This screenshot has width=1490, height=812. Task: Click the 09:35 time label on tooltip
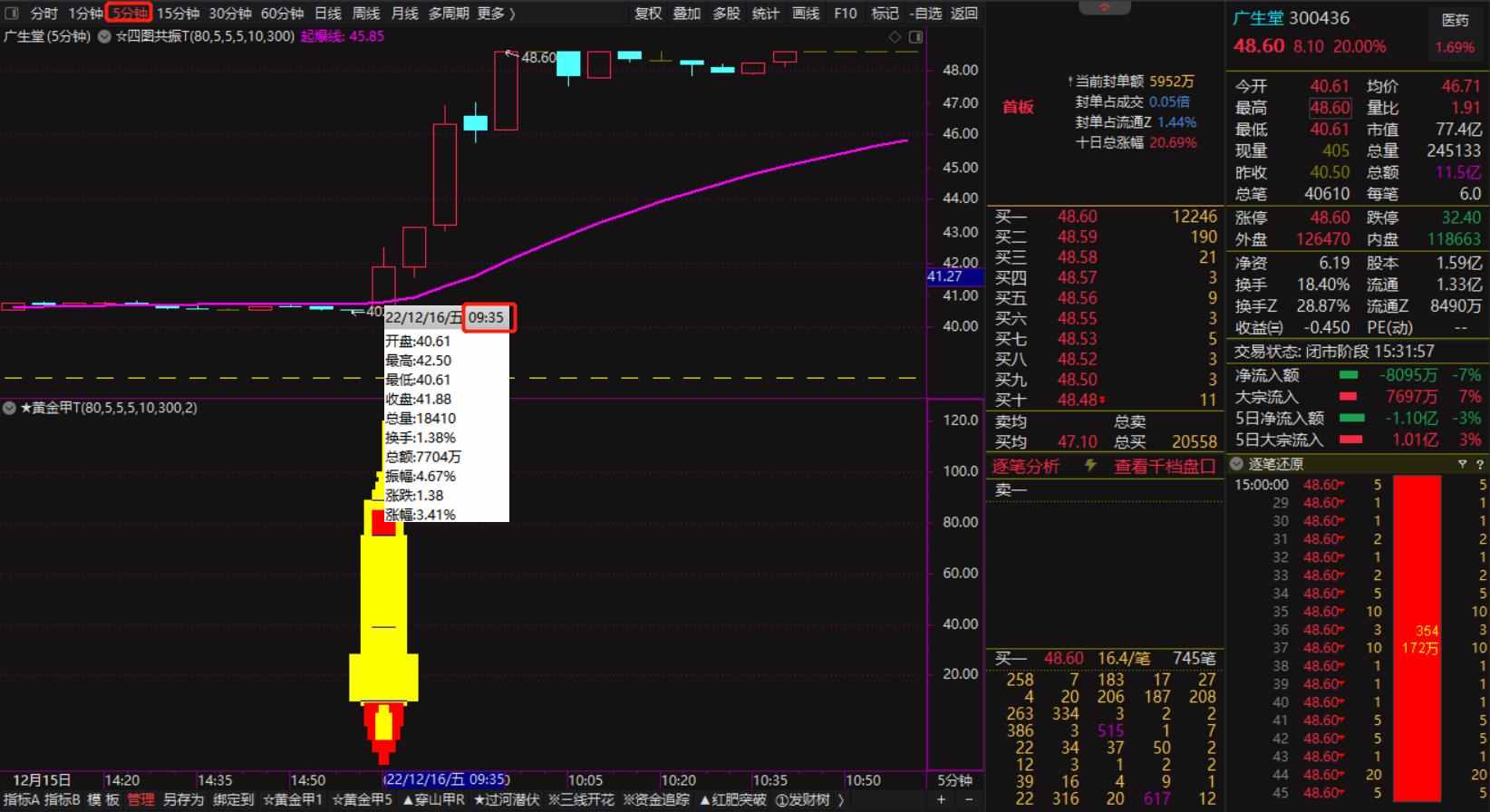(487, 317)
